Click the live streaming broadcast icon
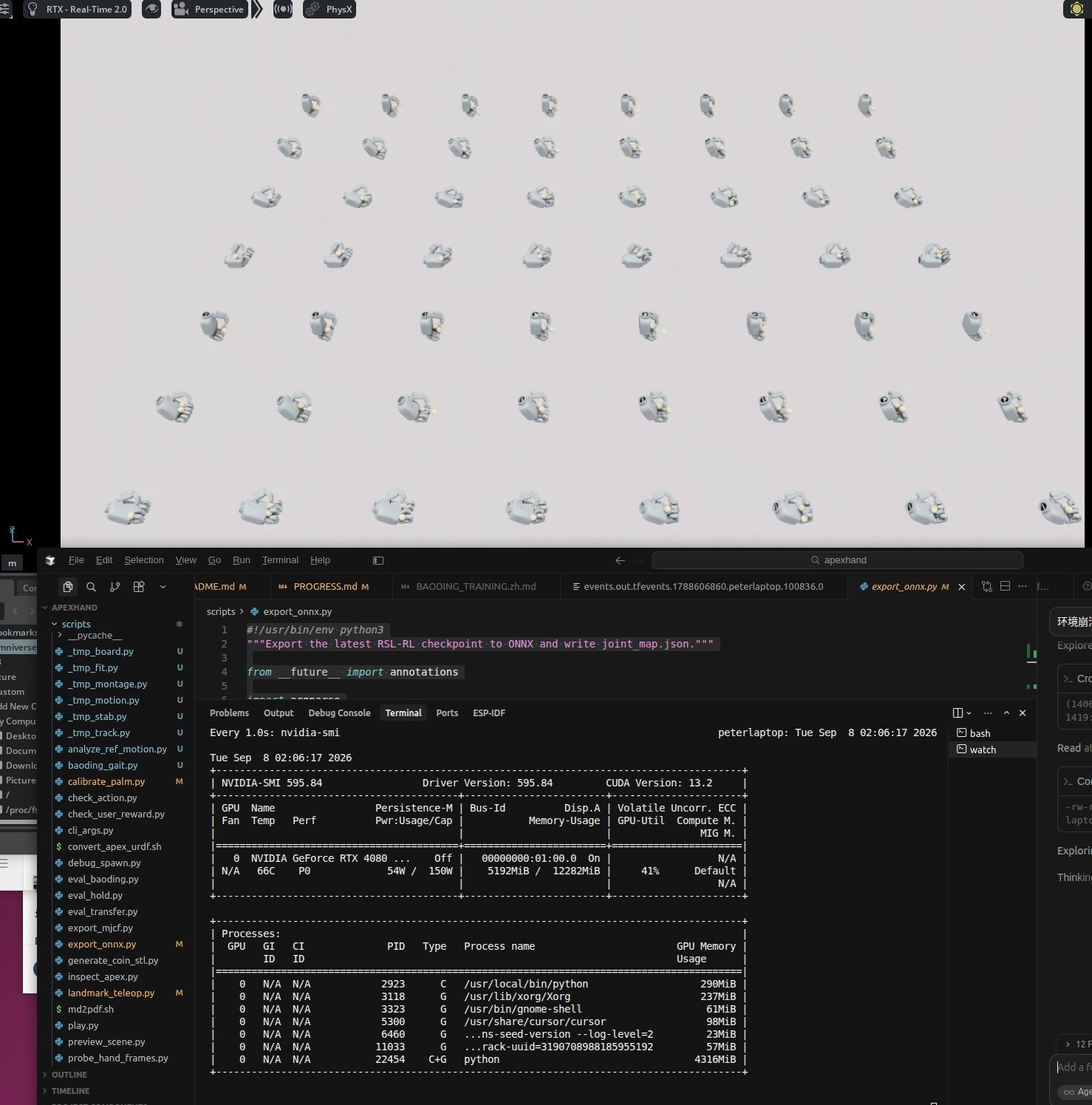The width and height of the screenshot is (1092, 1105). 282,10
